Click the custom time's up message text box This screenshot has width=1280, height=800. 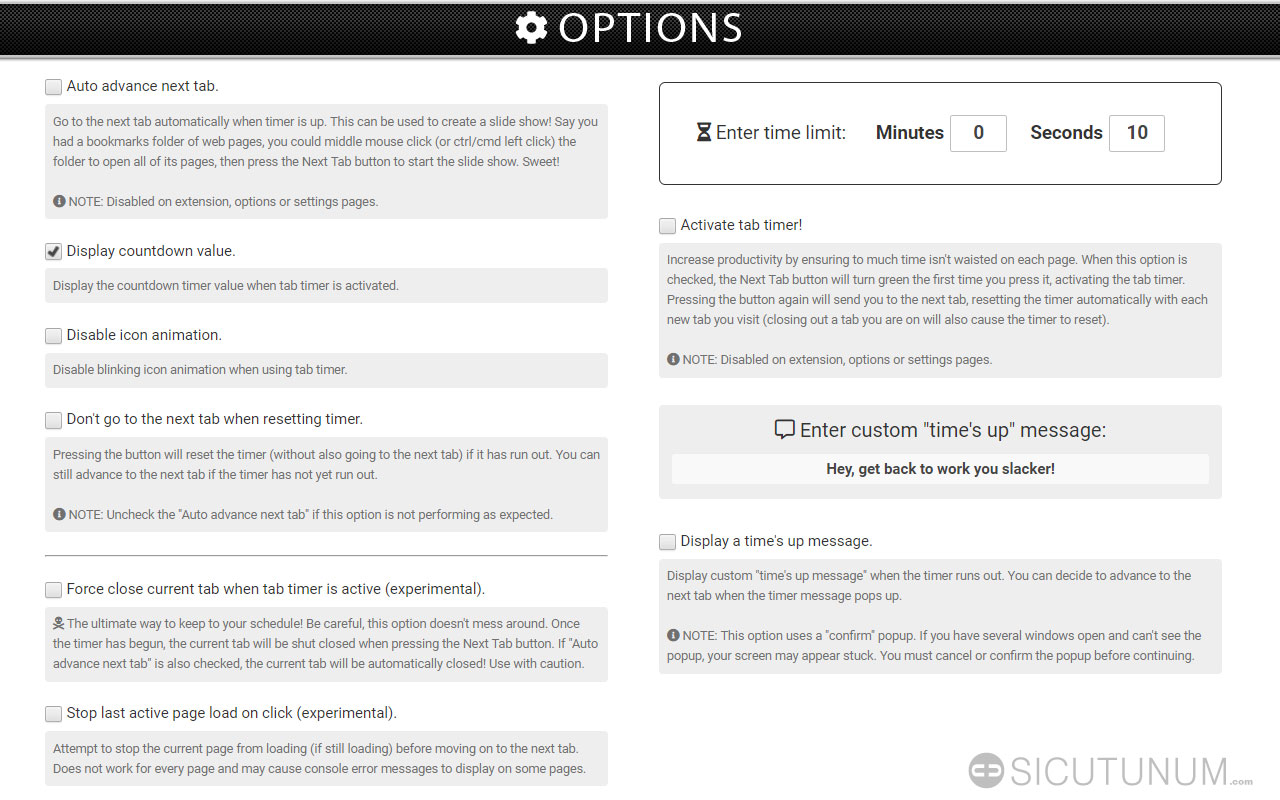click(x=940, y=469)
